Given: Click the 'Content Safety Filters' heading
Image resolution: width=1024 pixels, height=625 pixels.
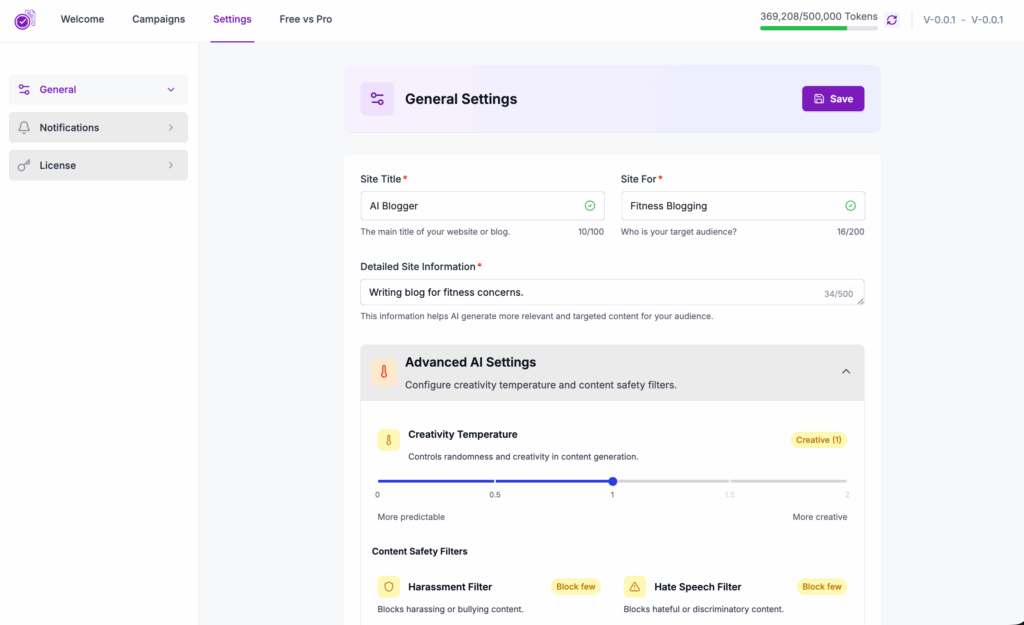Looking at the screenshot, I should tap(419, 551).
